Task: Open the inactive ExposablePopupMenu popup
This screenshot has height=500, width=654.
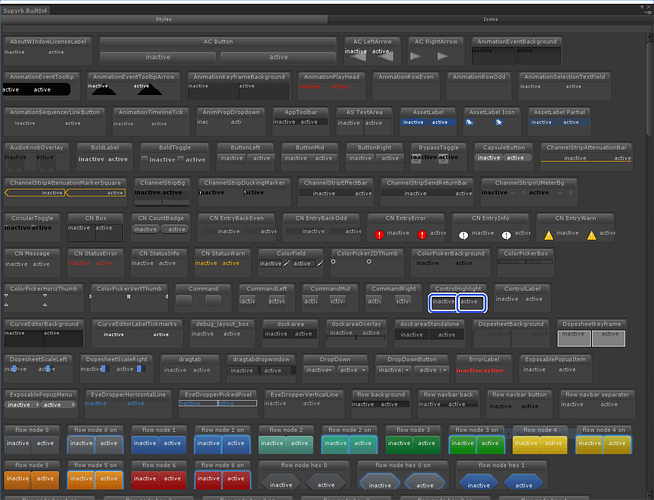Action: 23,405
